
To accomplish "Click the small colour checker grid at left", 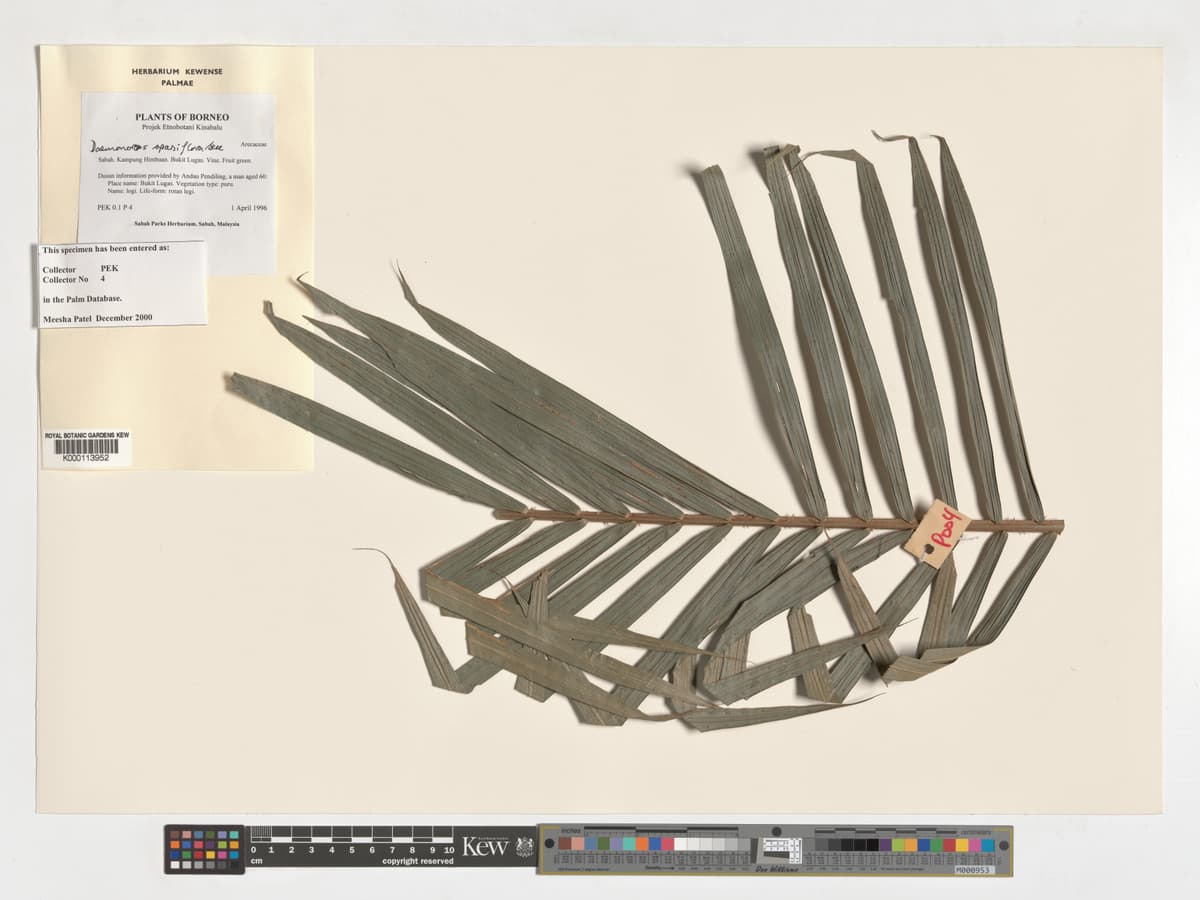I will pyautogui.click(x=204, y=849).
